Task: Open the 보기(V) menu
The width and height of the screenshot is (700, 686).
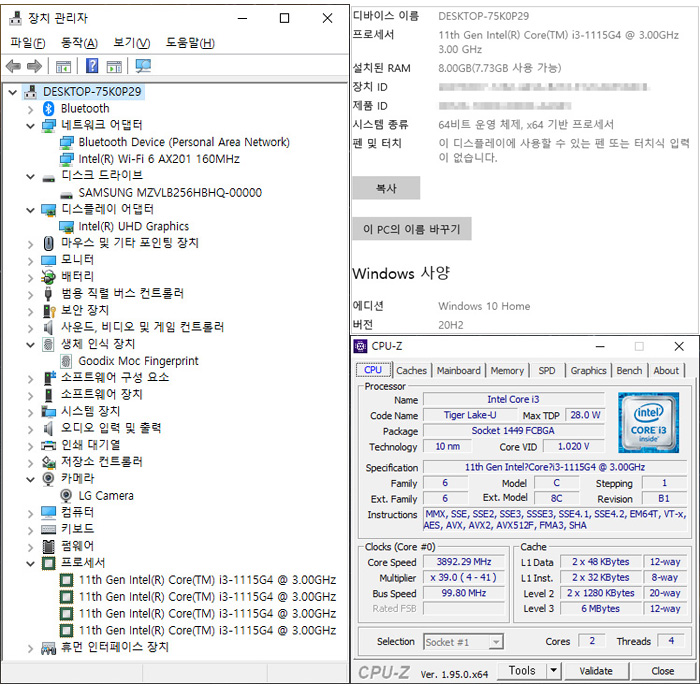Action: pos(132,43)
